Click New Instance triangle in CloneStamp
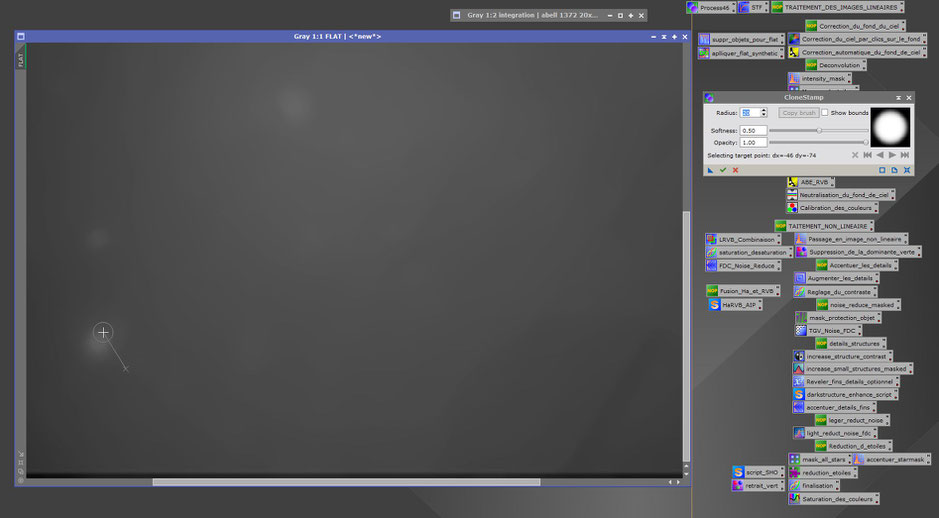This screenshot has width=939, height=518. 710,170
